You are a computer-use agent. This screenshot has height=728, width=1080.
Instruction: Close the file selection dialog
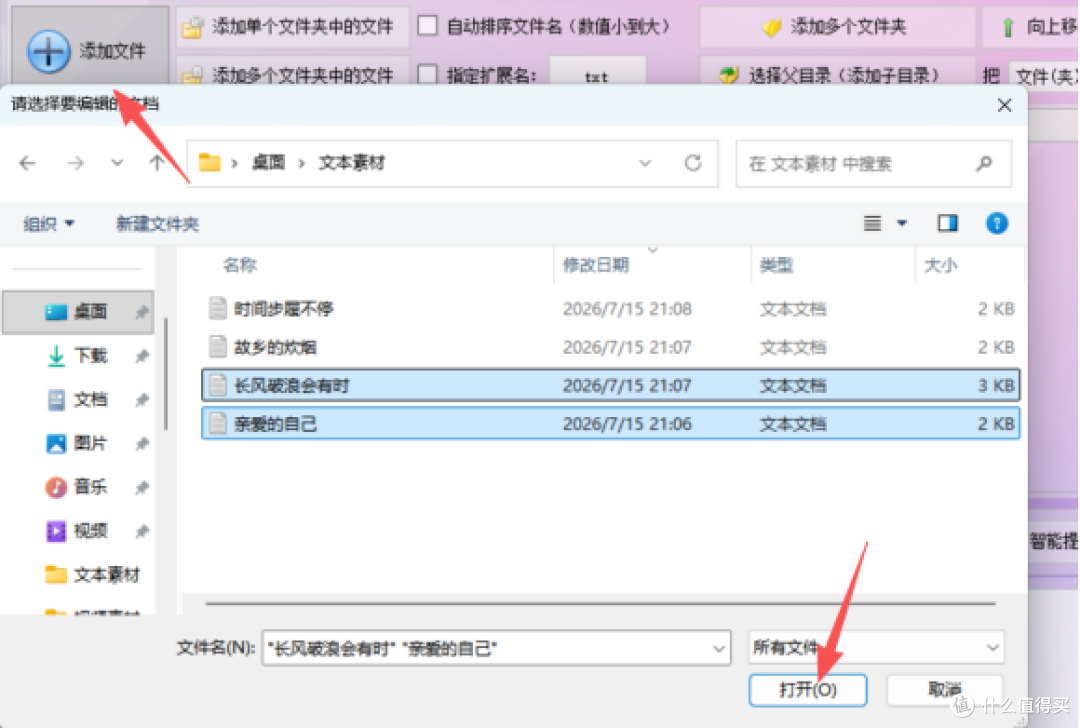1004,105
